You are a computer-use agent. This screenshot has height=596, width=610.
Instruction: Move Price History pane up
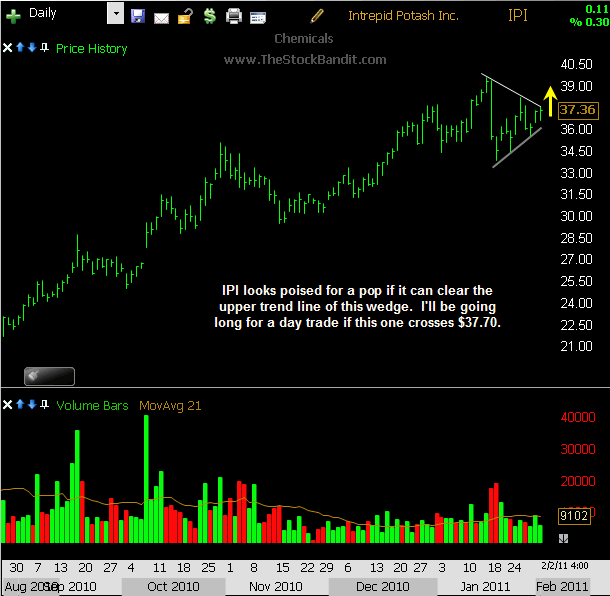coord(21,48)
